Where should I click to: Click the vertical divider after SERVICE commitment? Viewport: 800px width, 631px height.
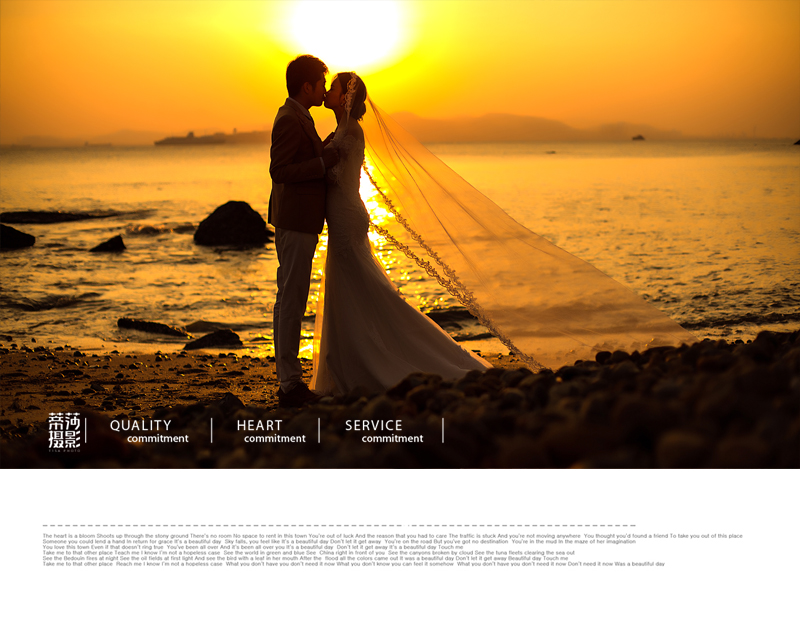coord(443,431)
